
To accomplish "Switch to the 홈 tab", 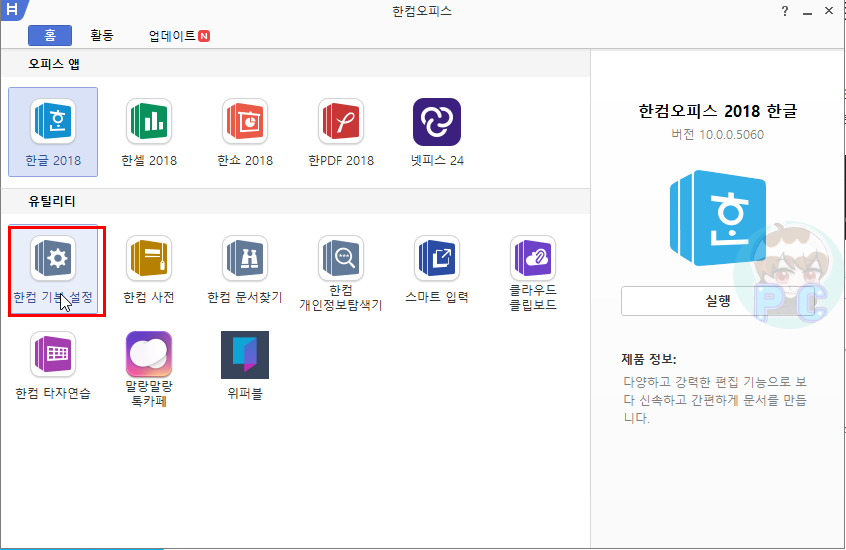I will click(x=50, y=36).
